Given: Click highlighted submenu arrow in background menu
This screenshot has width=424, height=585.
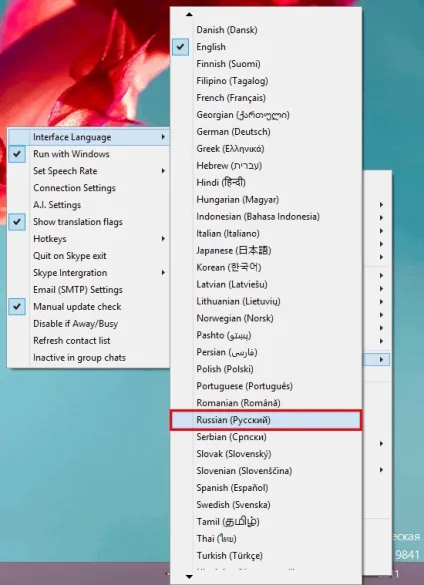Looking at the screenshot, I should [381, 360].
